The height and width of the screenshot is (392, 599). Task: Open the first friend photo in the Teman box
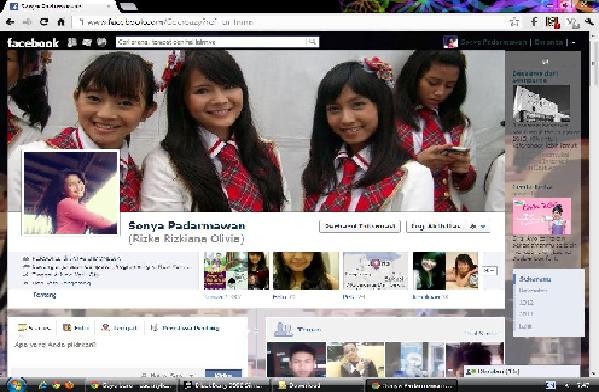coord(296,360)
